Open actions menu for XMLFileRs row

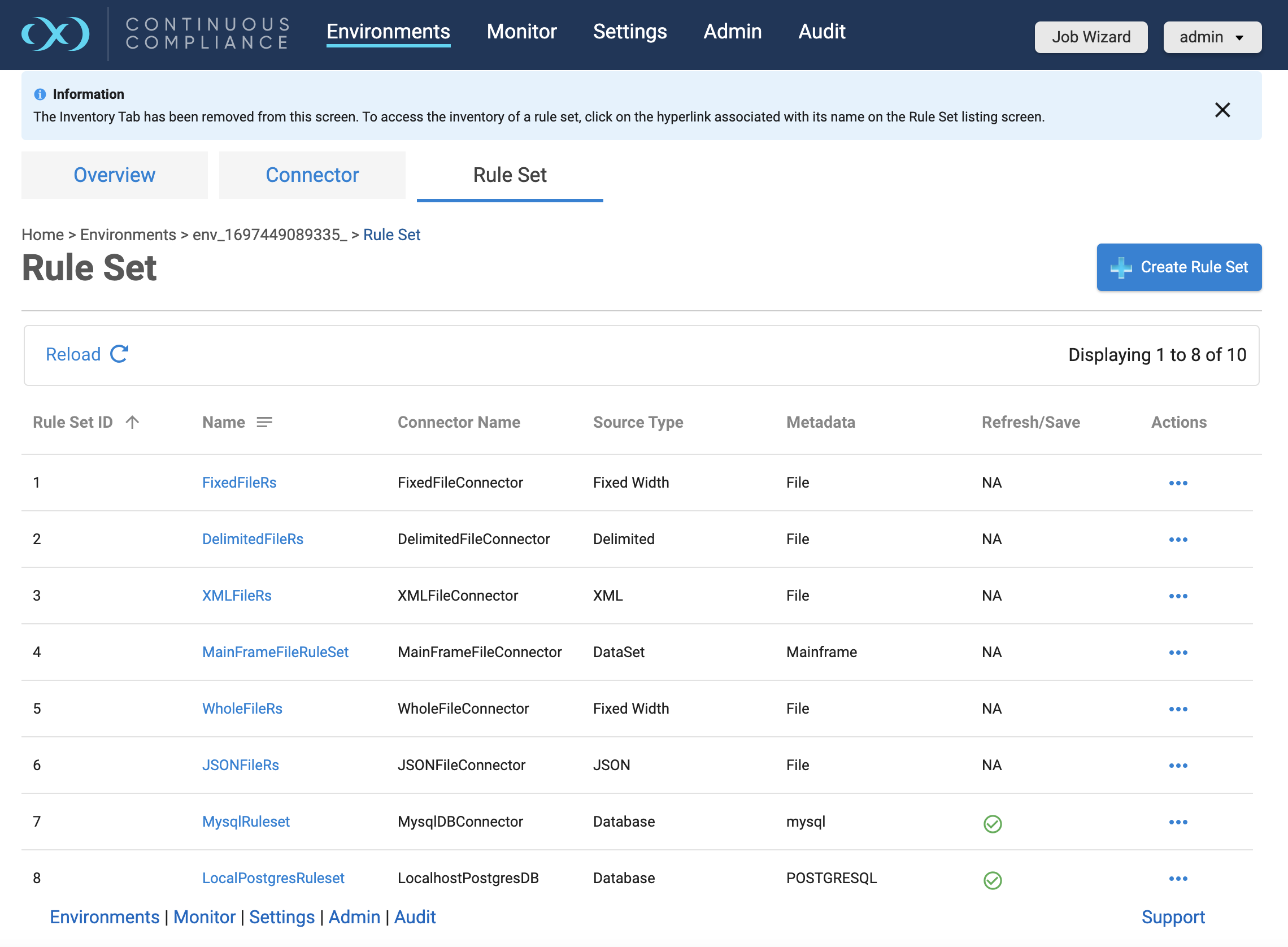coord(1177,596)
